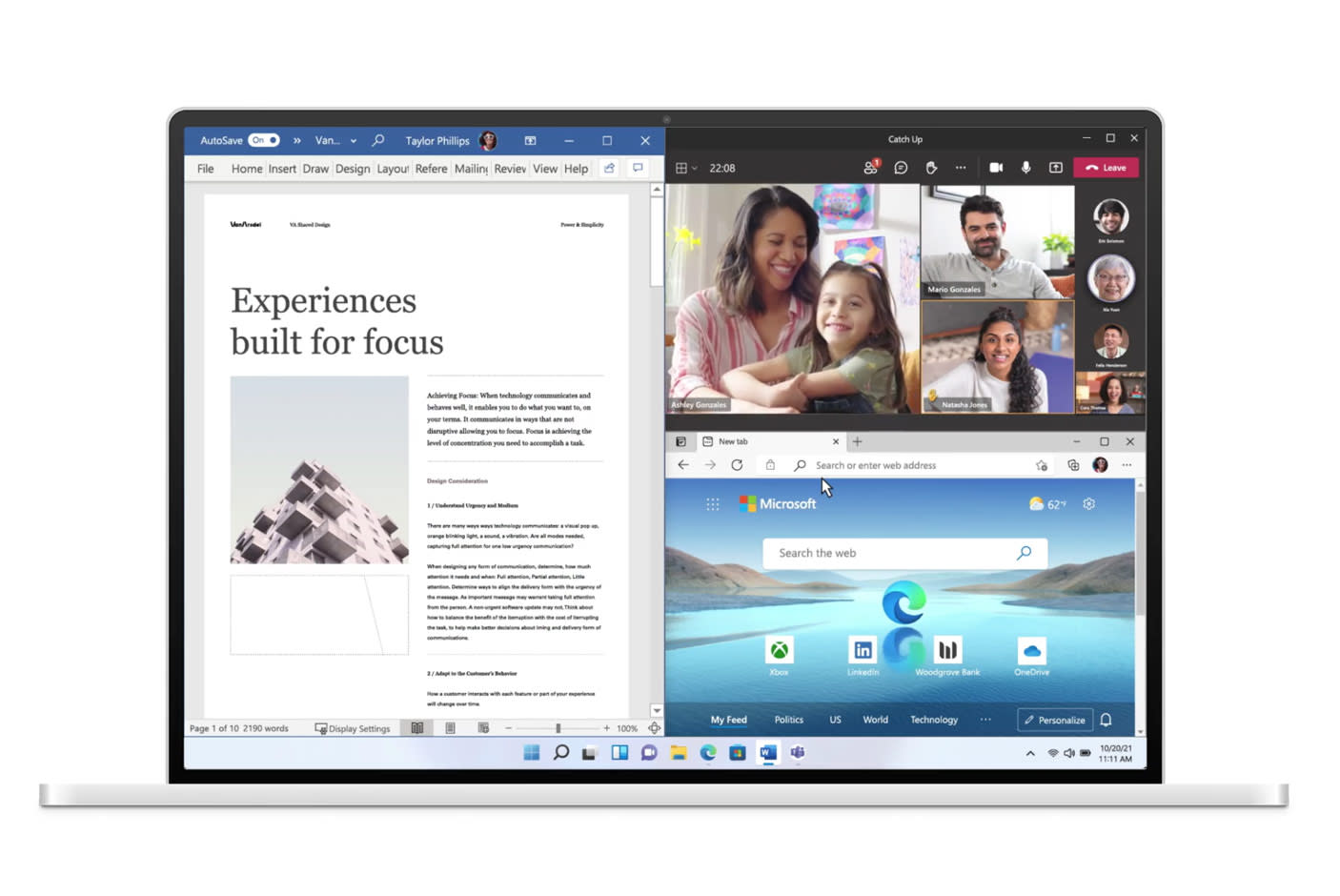This screenshot has width=1340, height=896.
Task: Switch to the Politics feed tab
Action: pyautogui.click(x=788, y=720)
